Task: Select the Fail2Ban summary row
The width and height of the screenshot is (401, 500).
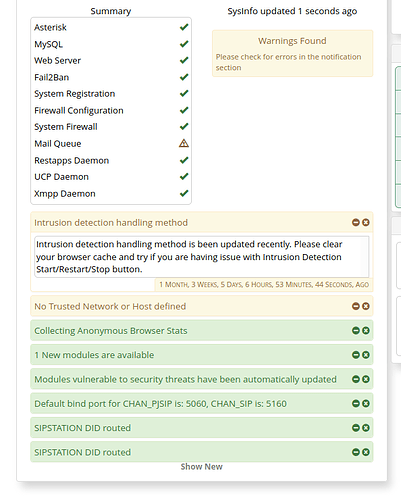Action: [111, 77]
